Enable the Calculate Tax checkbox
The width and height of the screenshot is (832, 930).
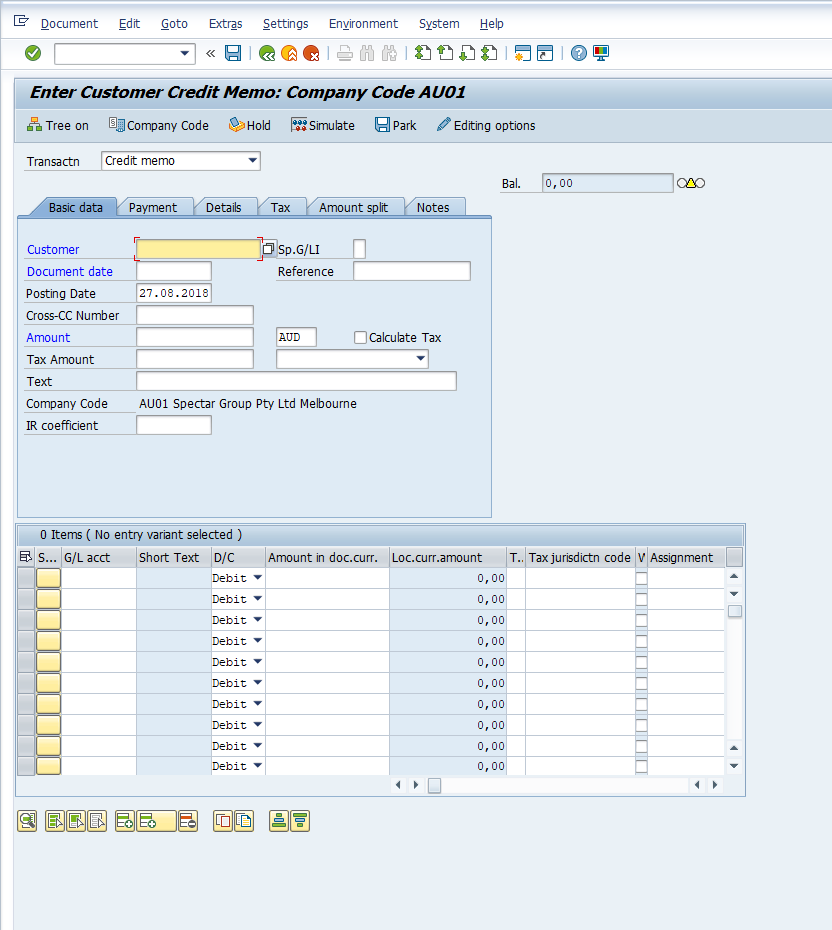(x=360, y=338)
